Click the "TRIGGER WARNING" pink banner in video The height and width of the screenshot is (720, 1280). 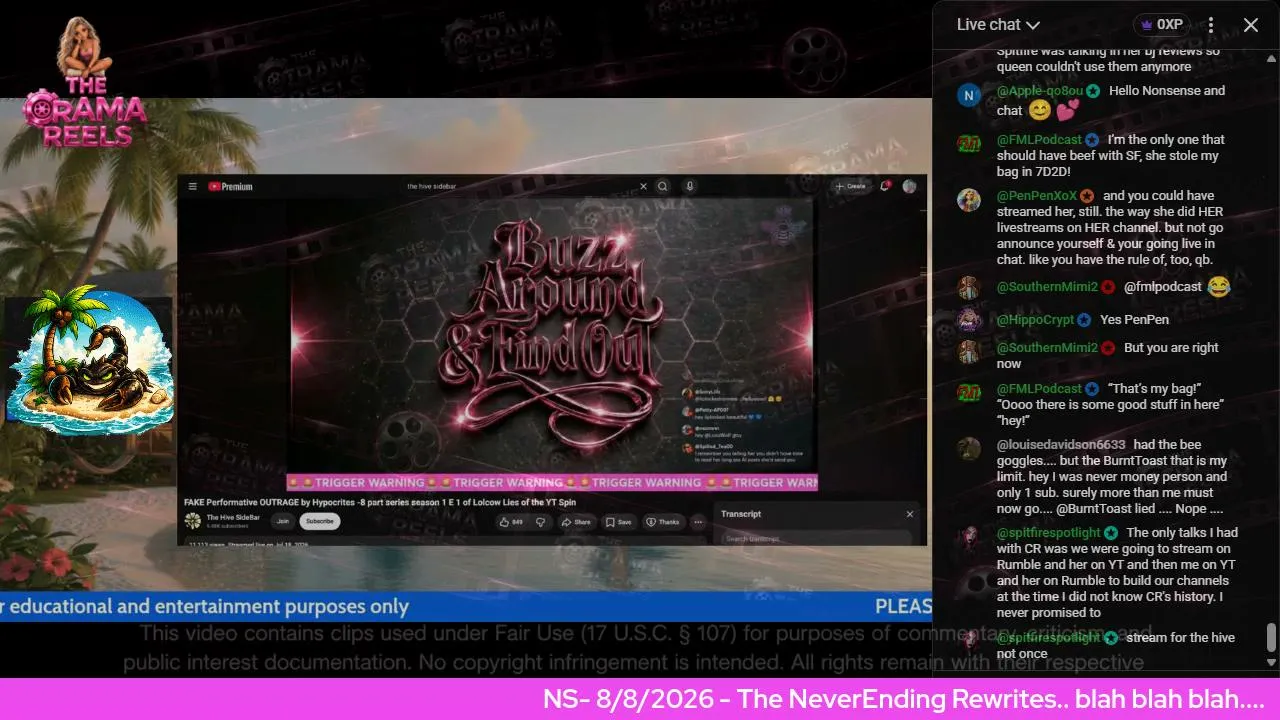coord(552,483)
